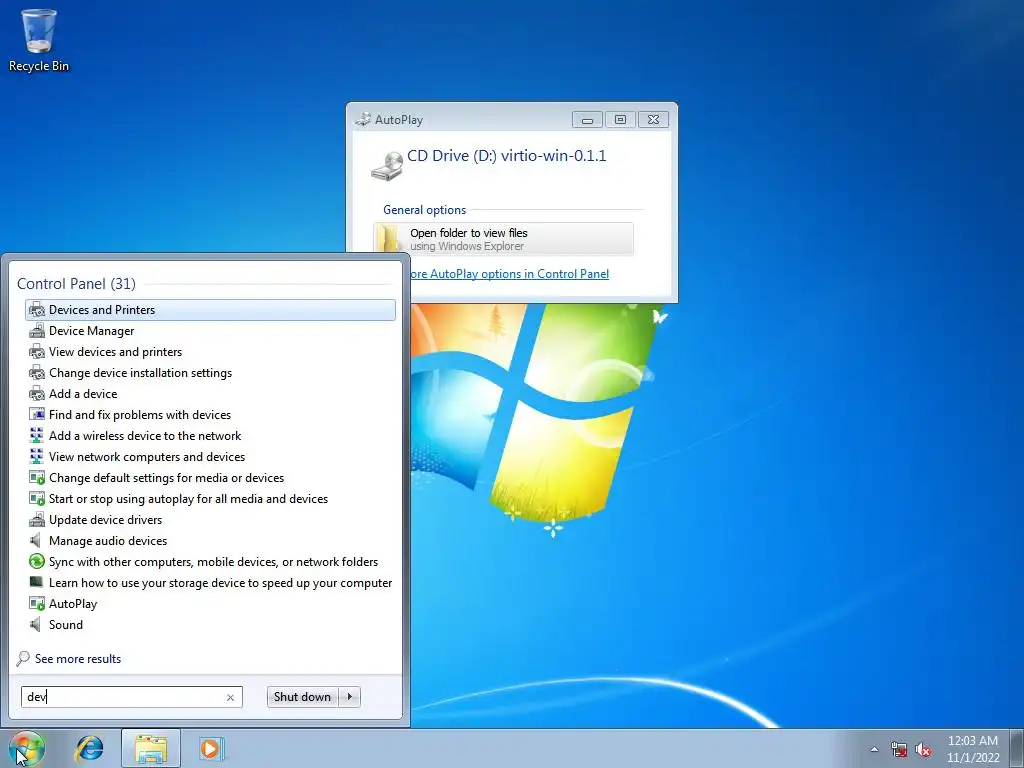Click the network status tray icon
This screenshot has height=768, width=1024.
point(899,749)
